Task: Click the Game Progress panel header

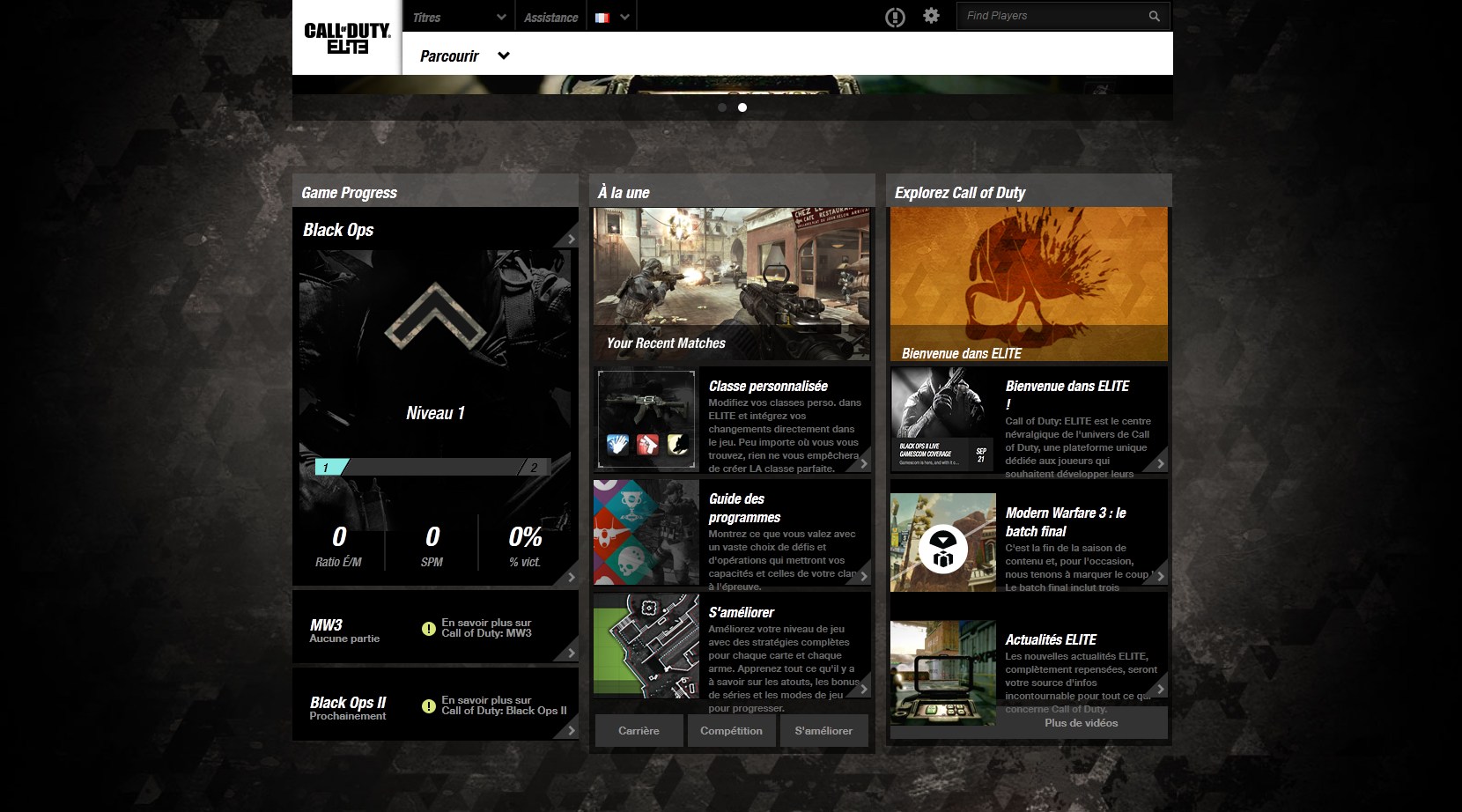Action: coord(435,192)
